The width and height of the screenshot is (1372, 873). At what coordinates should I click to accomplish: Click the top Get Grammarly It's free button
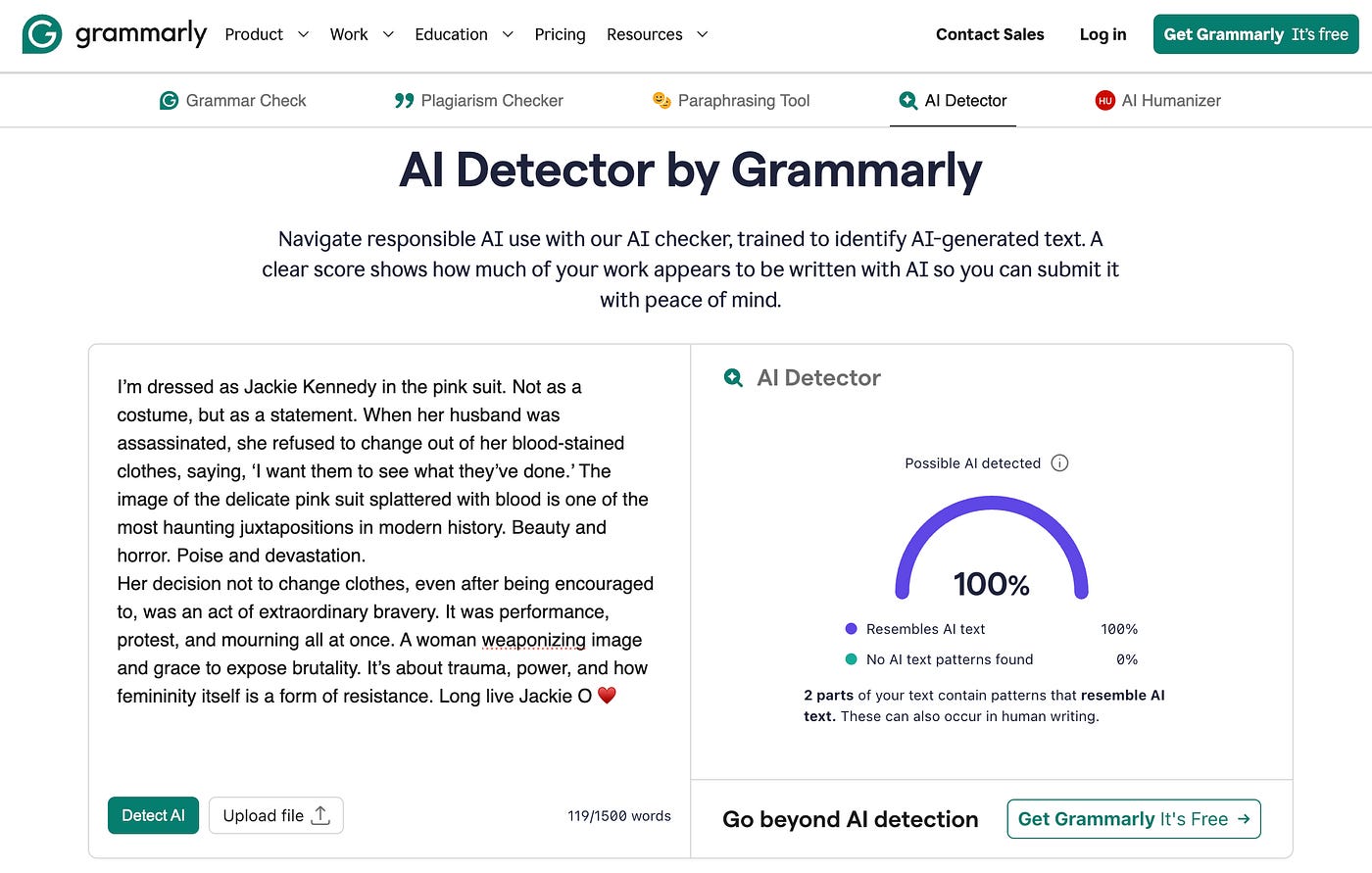point(1255,34)
